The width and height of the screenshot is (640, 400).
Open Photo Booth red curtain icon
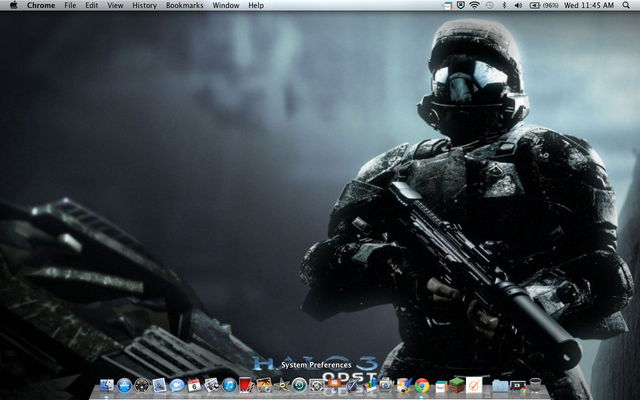246,385
